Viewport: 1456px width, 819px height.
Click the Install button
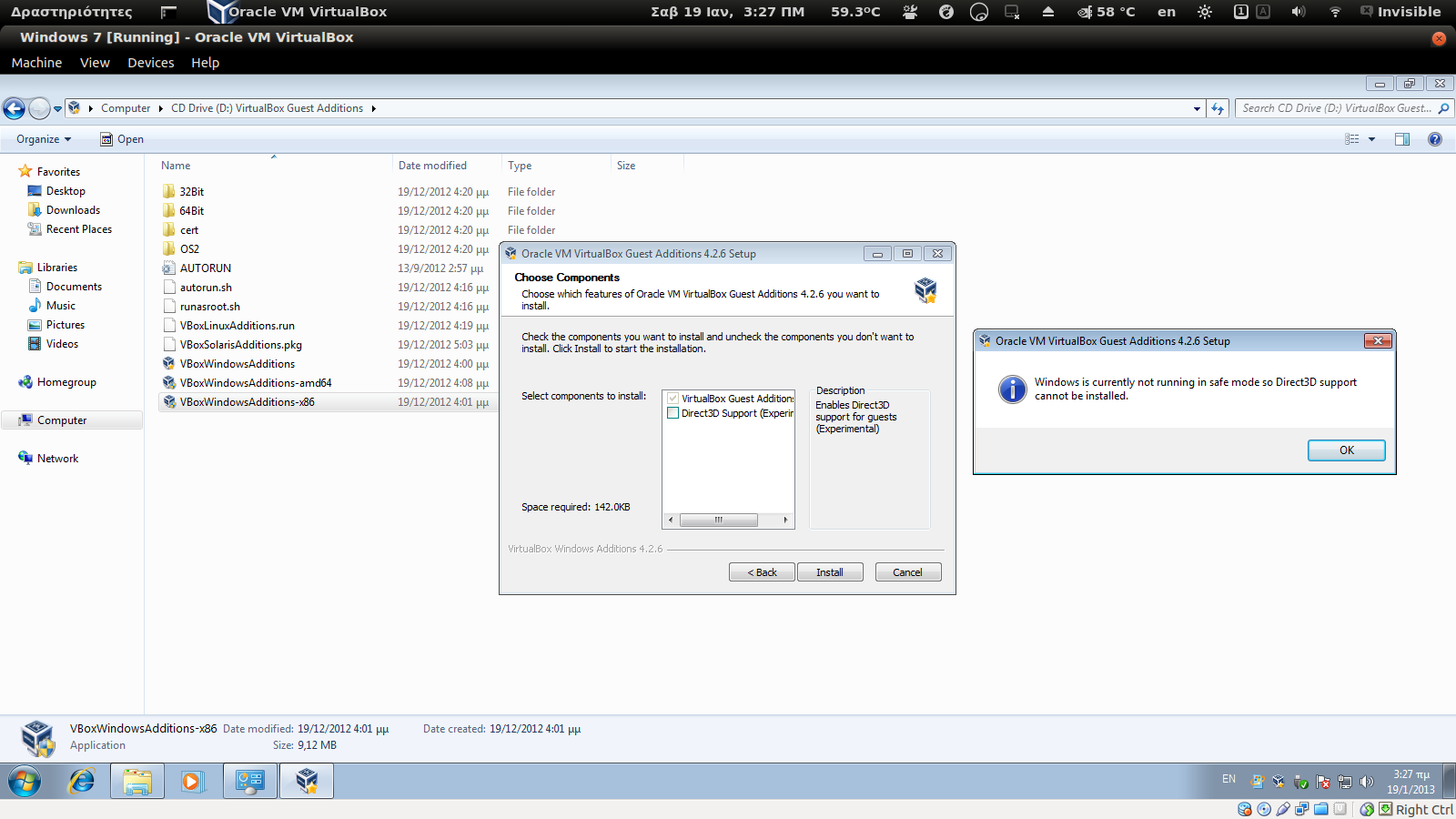830,572
